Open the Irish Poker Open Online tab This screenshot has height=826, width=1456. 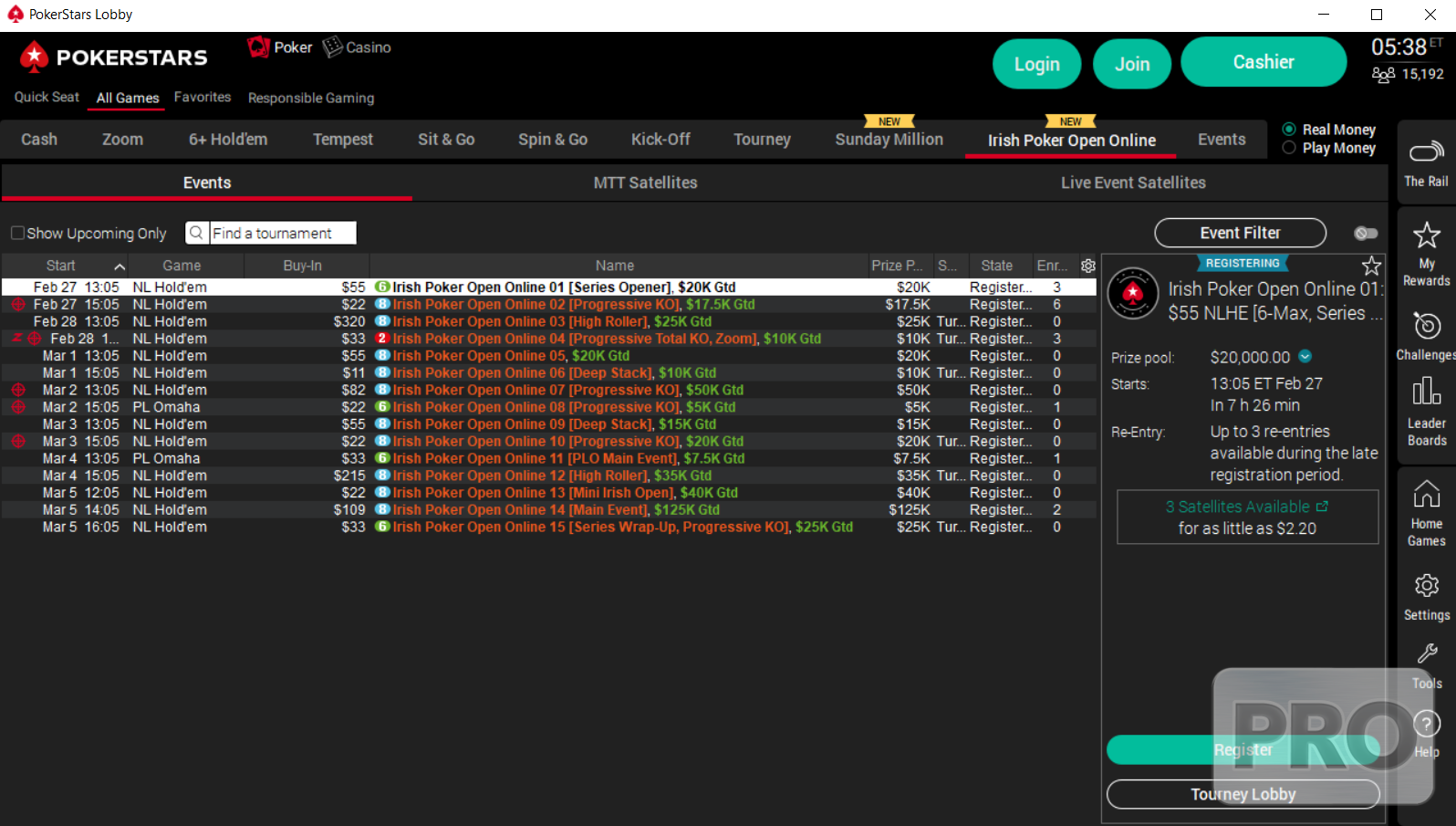1072,140
